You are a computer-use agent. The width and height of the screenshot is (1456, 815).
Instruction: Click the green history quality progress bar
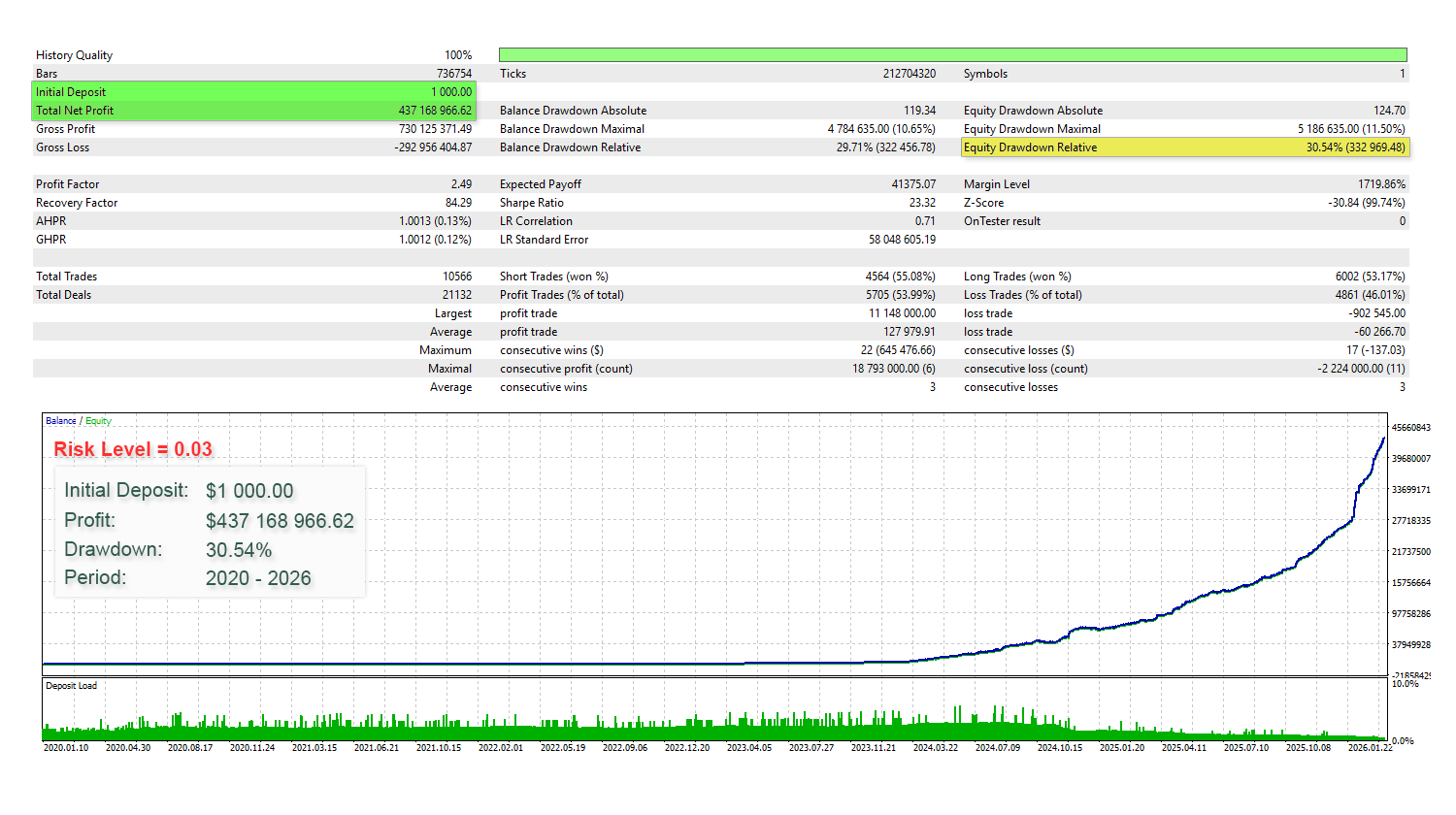(952, 55)
